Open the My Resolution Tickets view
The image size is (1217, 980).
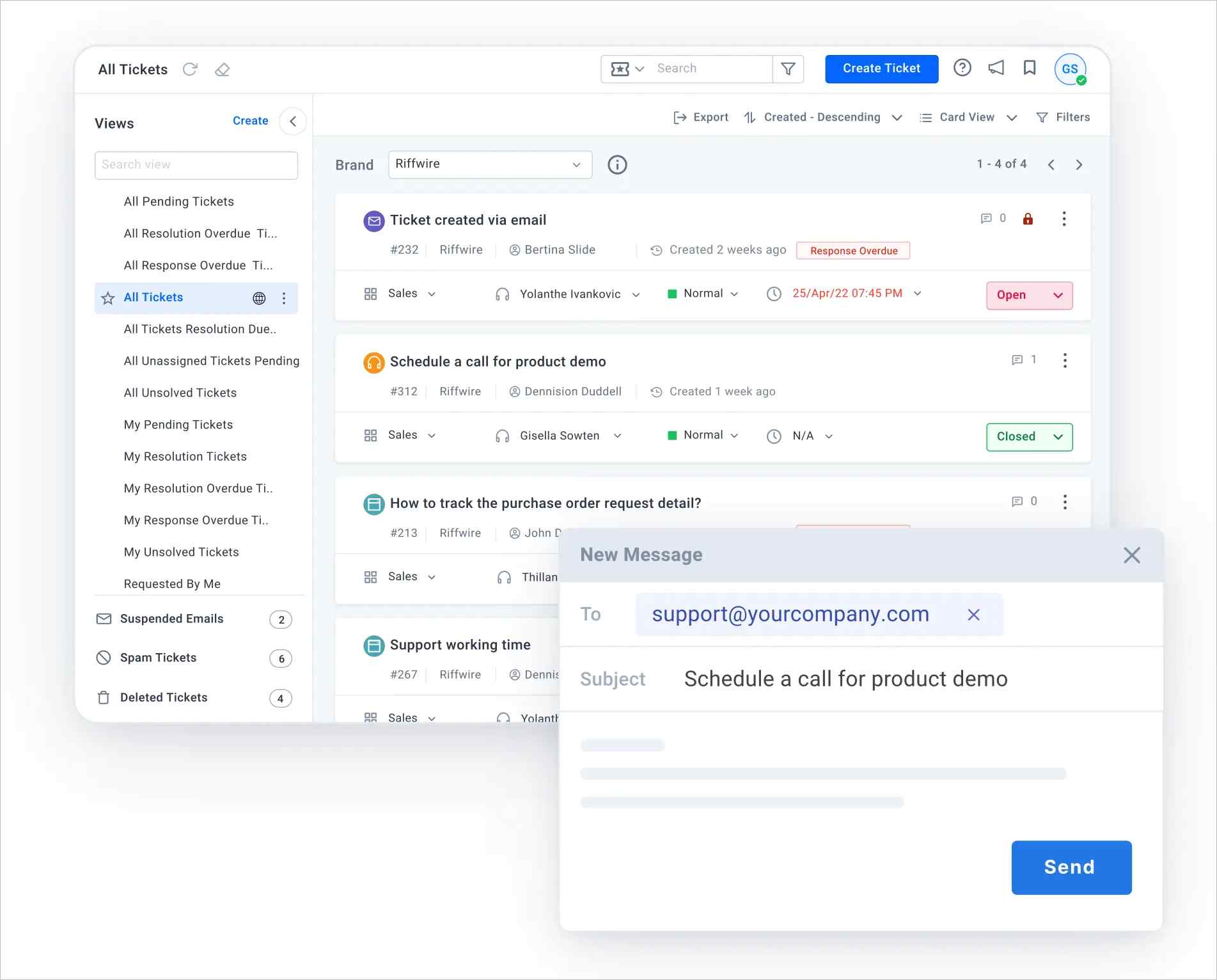(x=185, y=457)
